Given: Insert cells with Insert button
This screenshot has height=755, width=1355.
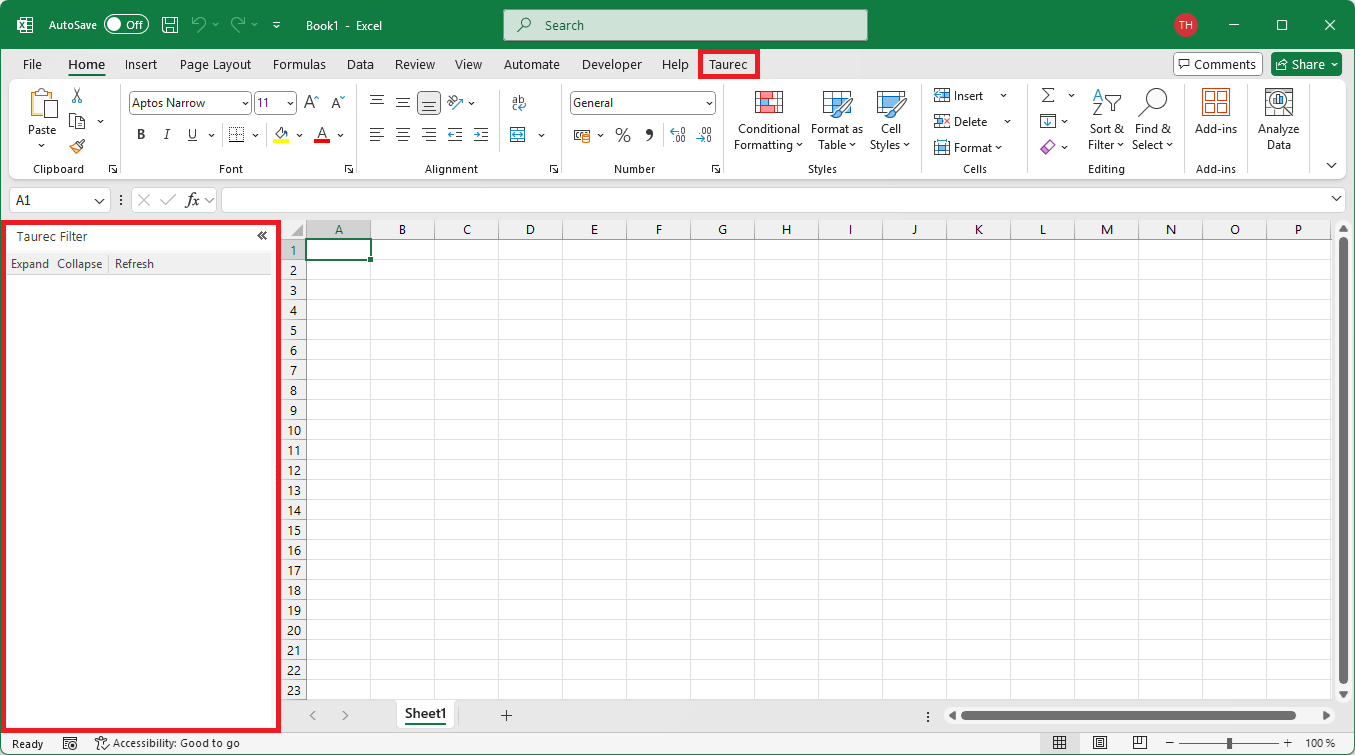Looking at the screenshot, I should (x=959, y=96).
